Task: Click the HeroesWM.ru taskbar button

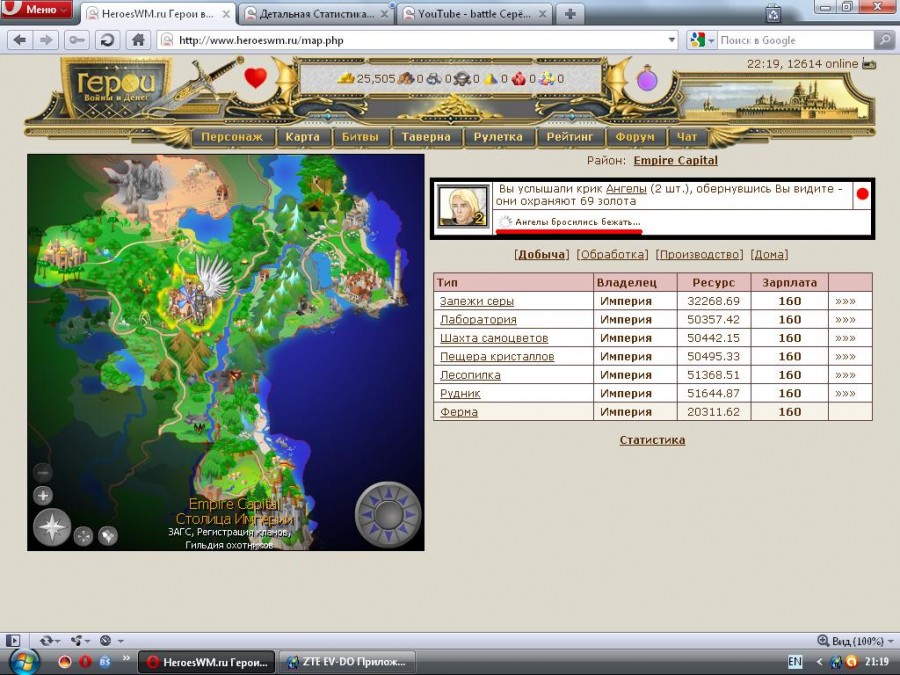Action: [x=207, y=662]
